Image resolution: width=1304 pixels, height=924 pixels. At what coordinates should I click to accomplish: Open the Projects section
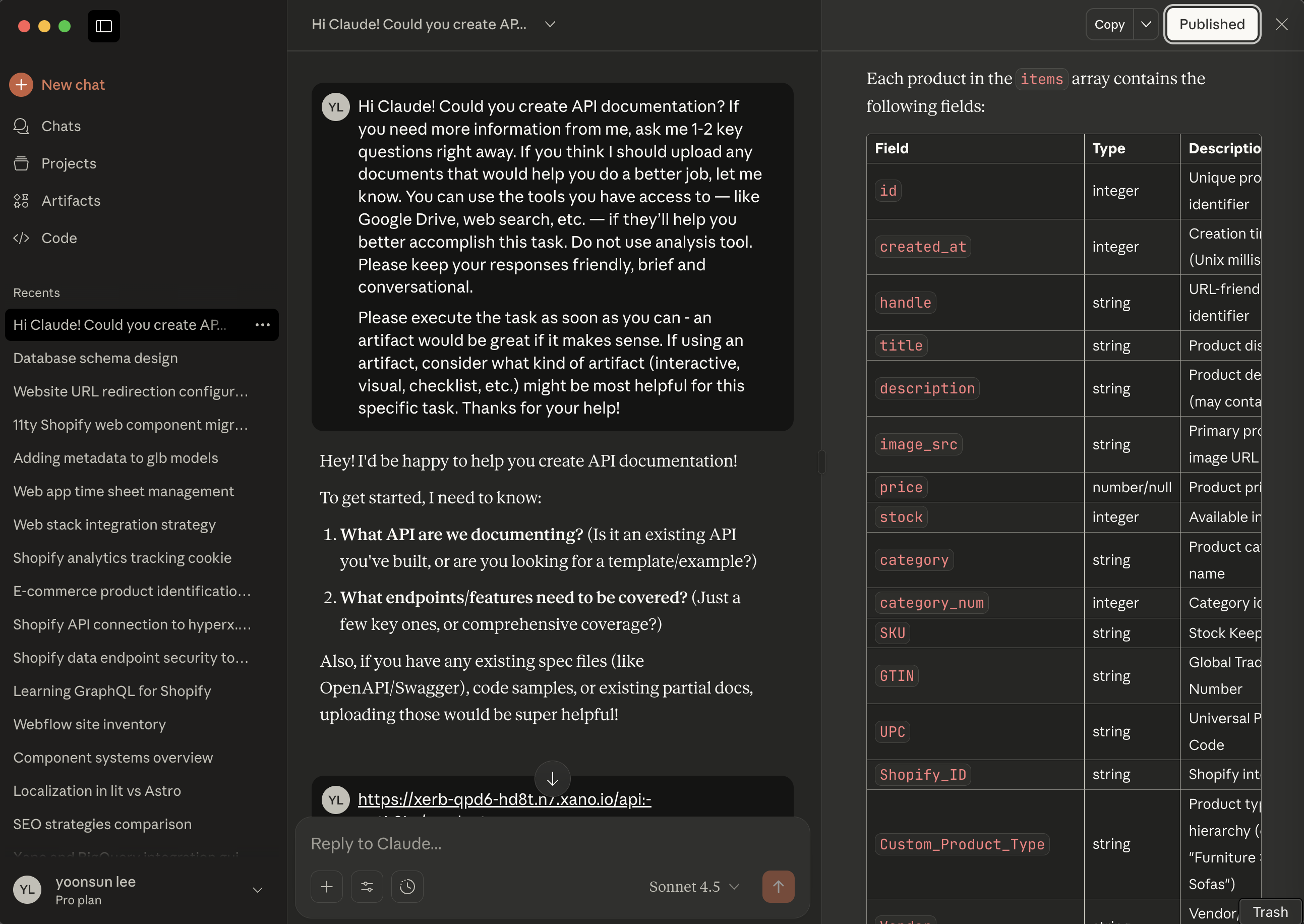68,163
